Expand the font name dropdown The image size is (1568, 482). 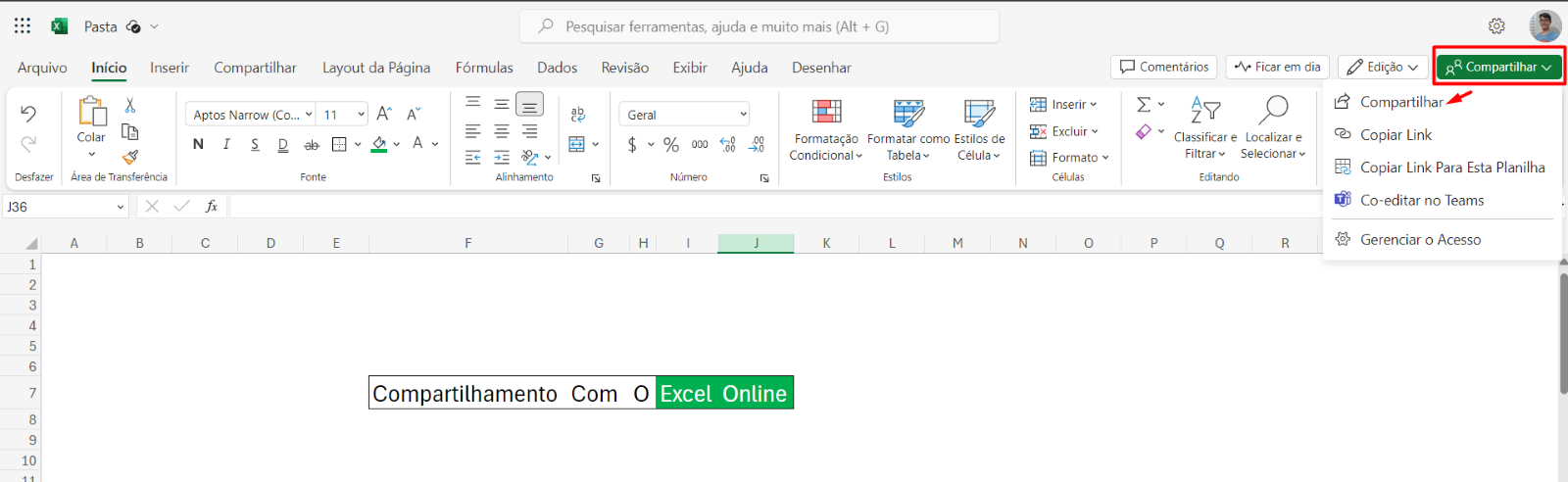pyautogui.click(x=309, y=115)
